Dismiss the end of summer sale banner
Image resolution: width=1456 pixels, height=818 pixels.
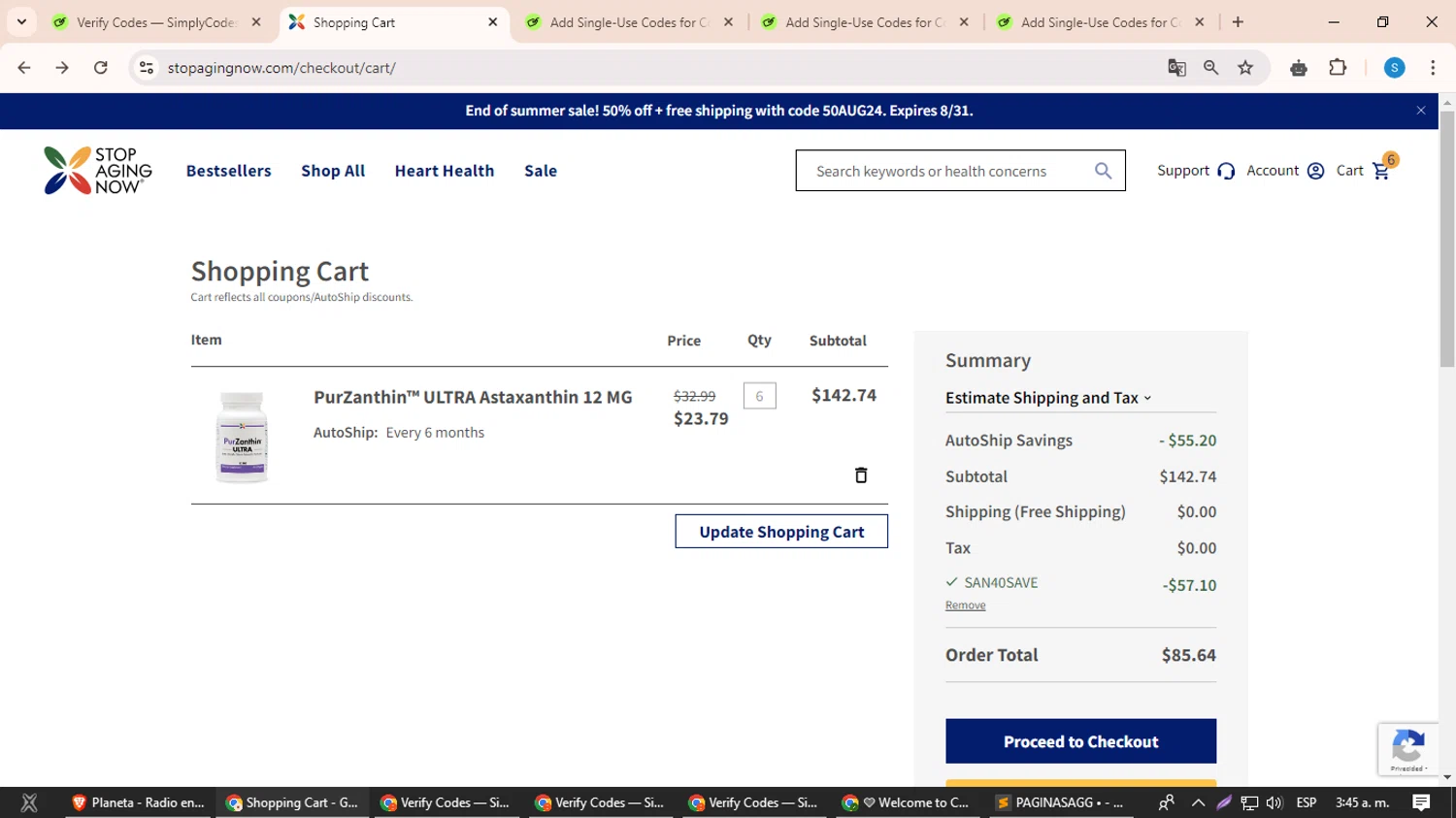click(1421, 111)
